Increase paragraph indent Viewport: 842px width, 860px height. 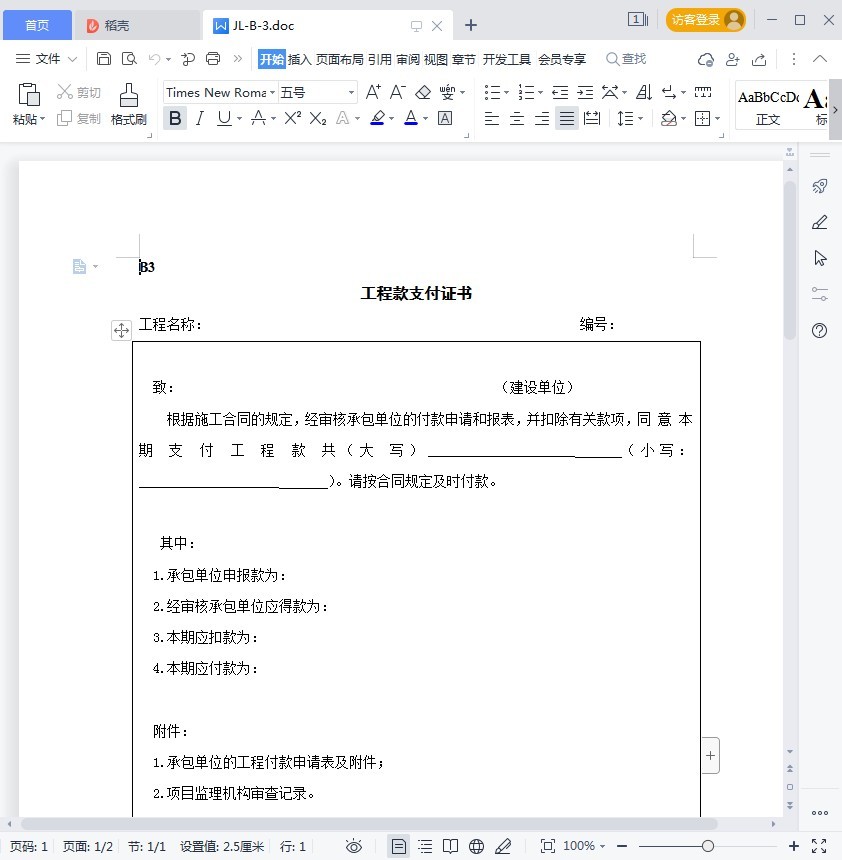click(x=585, y=92)
